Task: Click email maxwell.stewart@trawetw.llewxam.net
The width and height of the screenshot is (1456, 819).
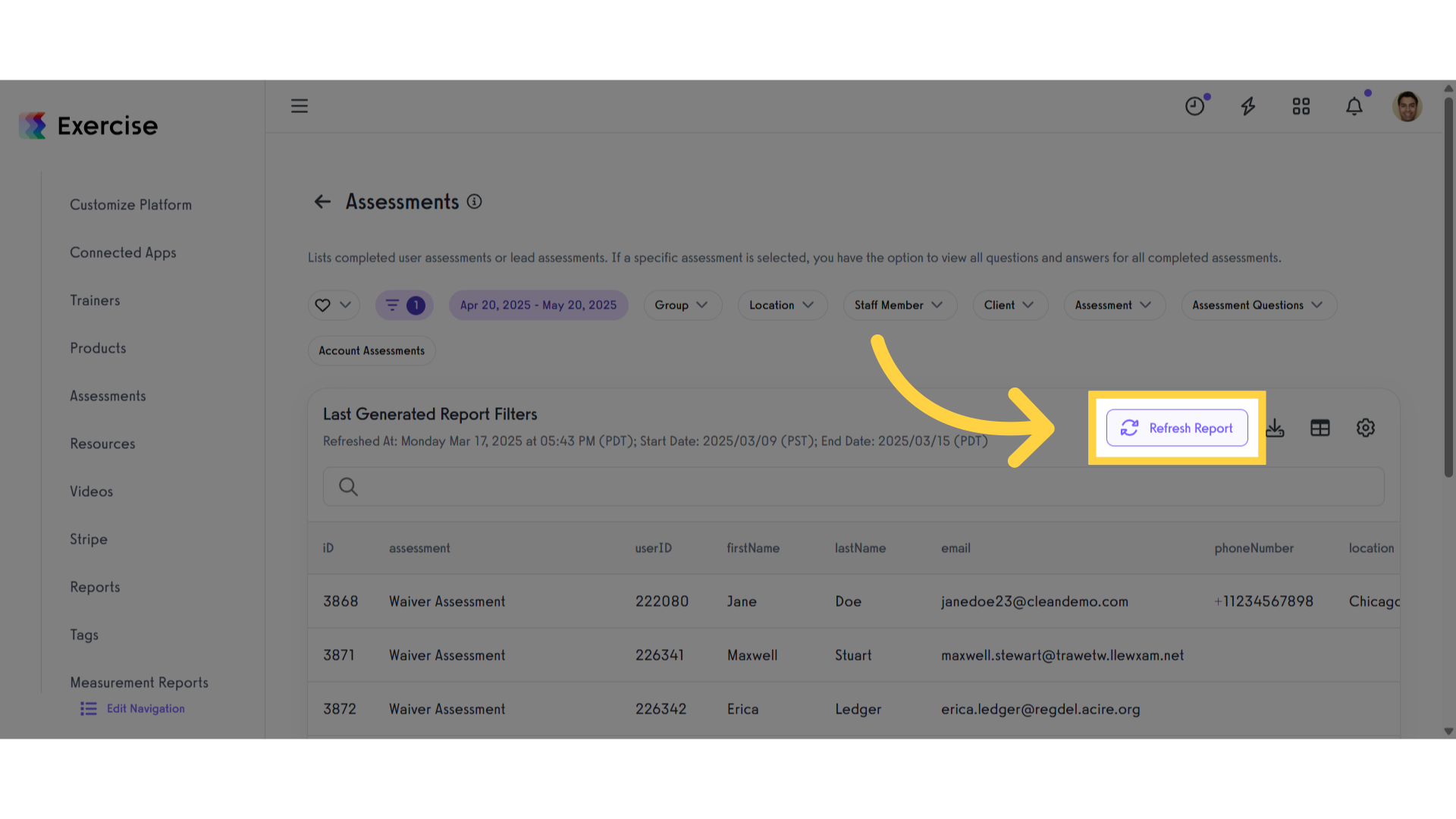Action: coord(1062,655)
